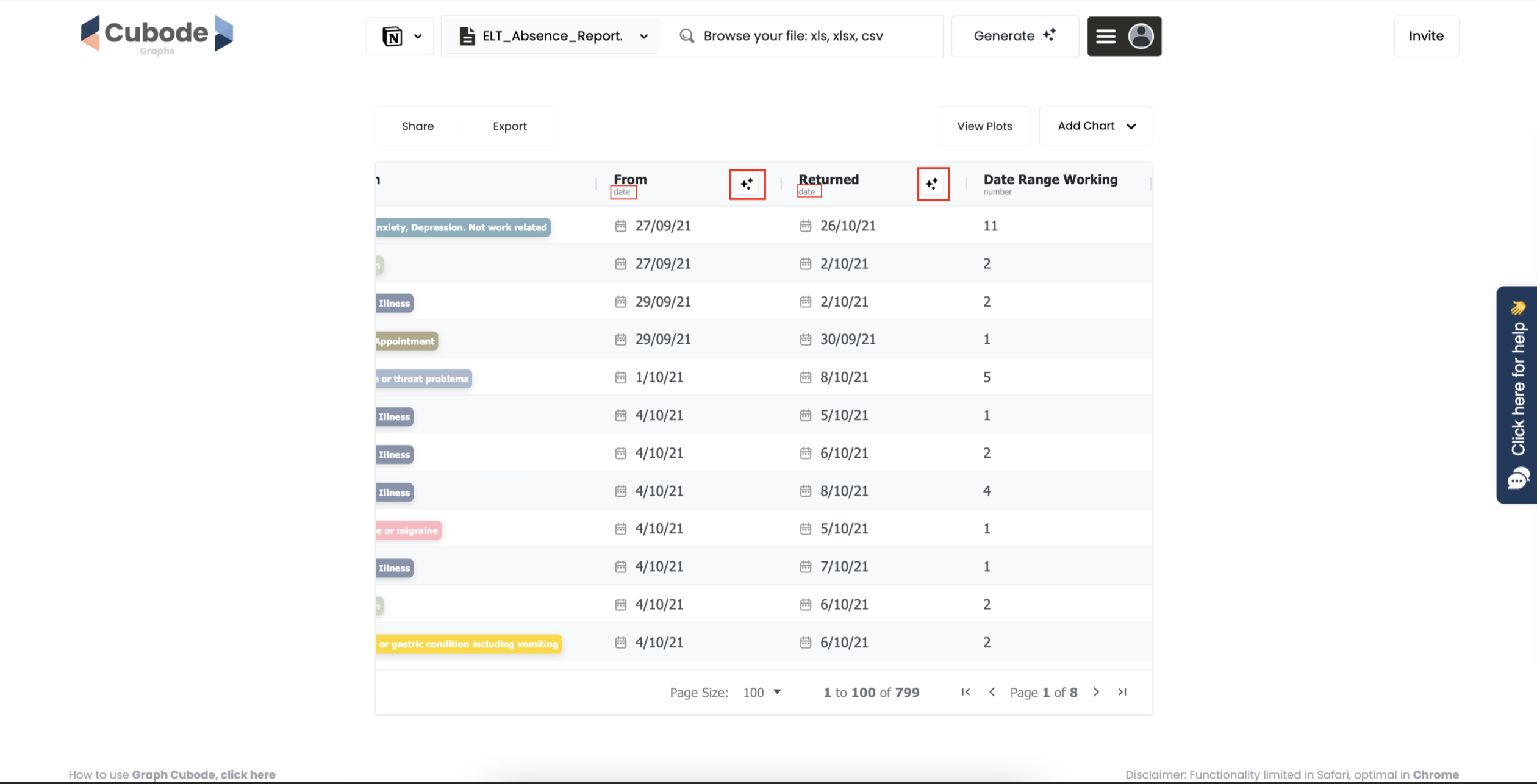Image resolution: width=1537 pixels, height=784 pixels.
Task: Go to last page icon
Action: [x=1122, y=692]
